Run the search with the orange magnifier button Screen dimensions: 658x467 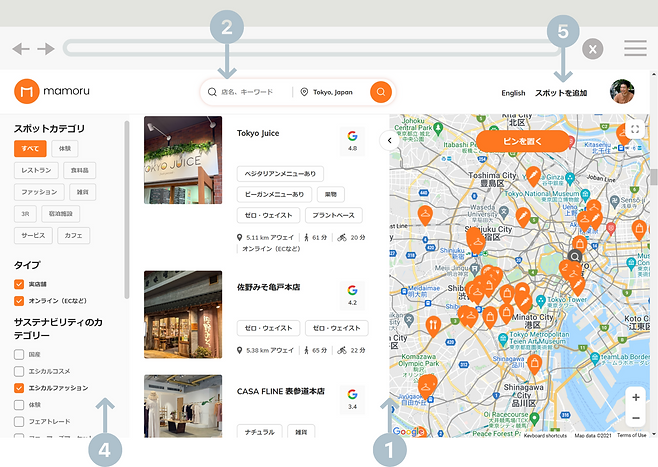tap(381, 92)
